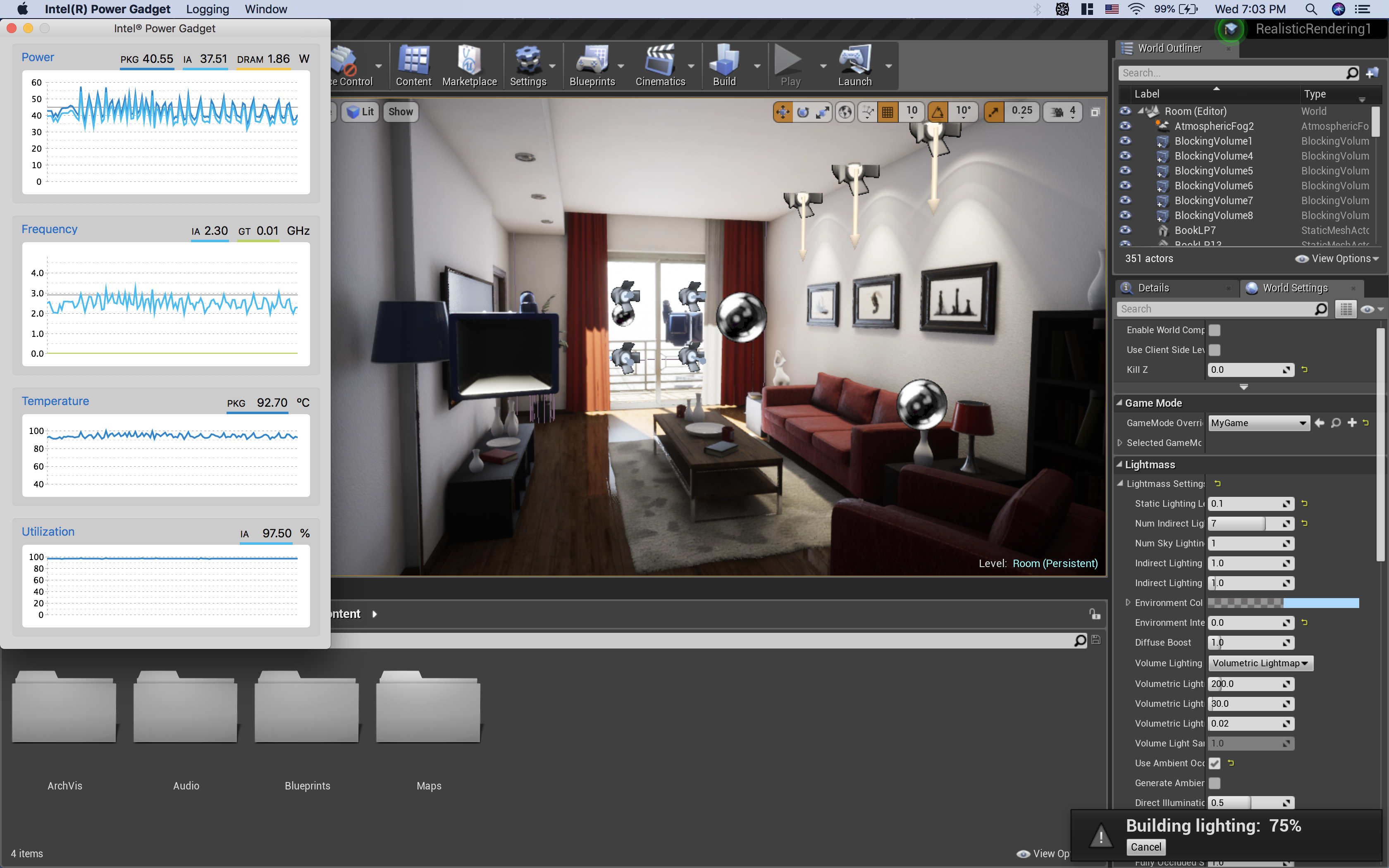Click the Environment Color swatch
1389x868 pixels.
tap(1283, 603)
